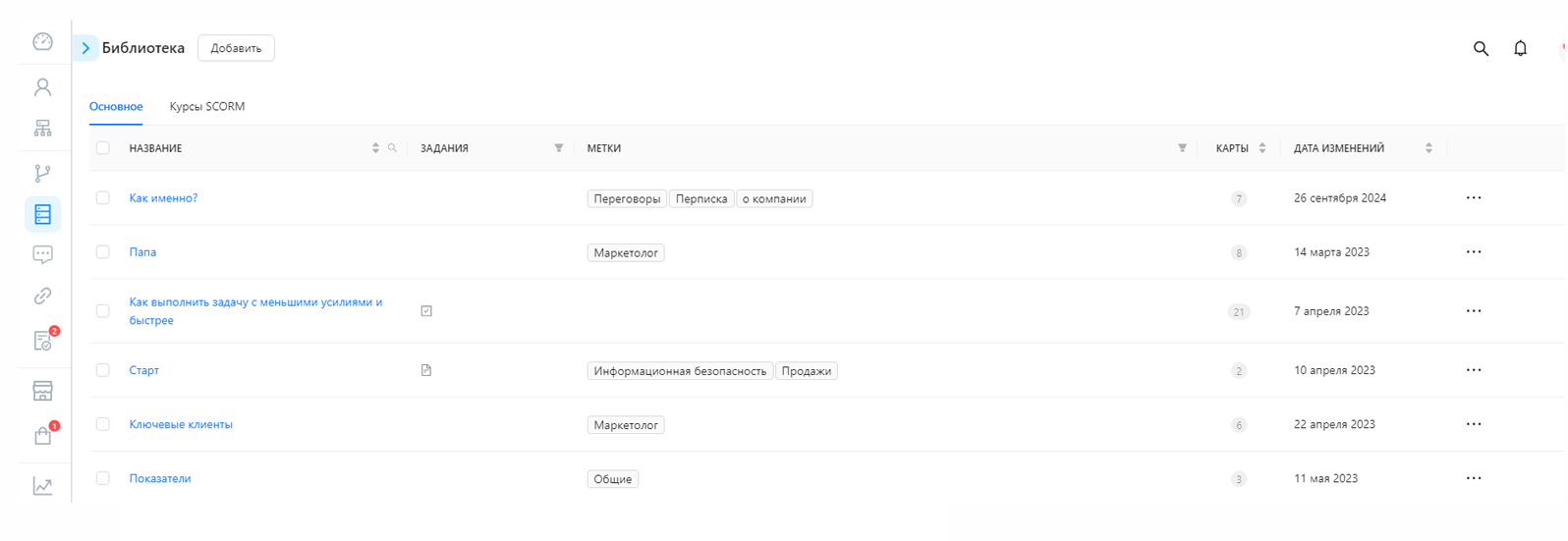Expand sidebar with chevron beside Библиотека
1568x541 pixels.
(85, 48)
